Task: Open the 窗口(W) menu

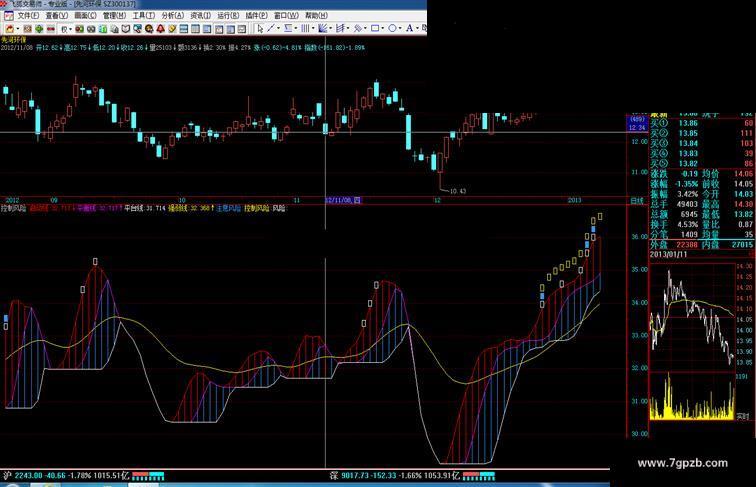Action: tap(286, 15)
